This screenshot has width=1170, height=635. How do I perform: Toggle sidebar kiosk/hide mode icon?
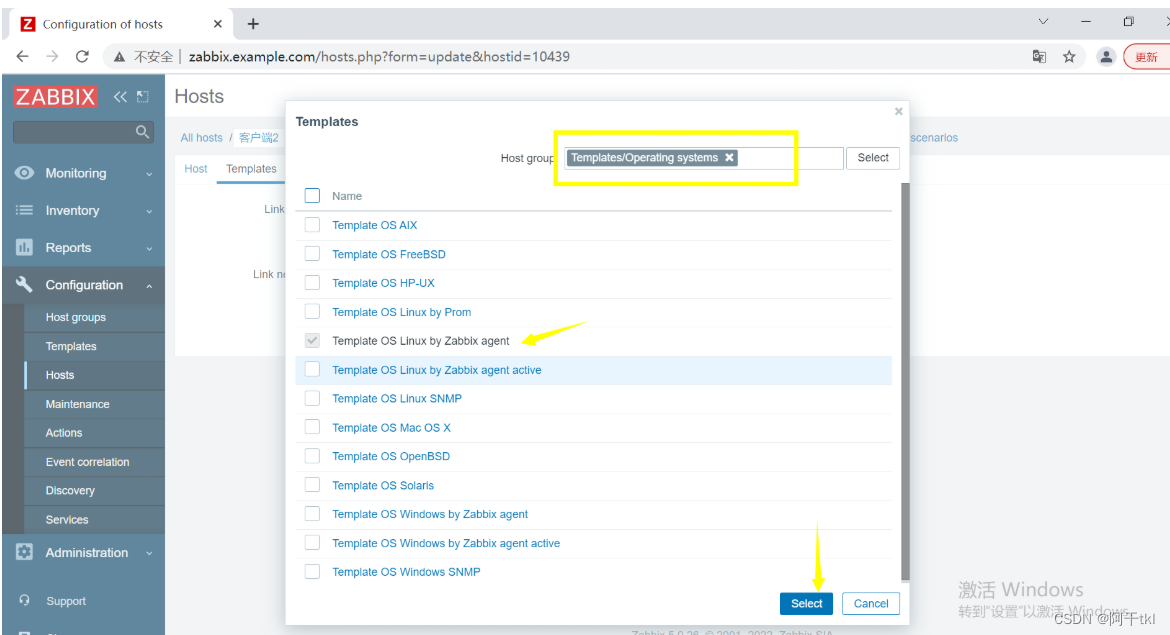[143, 96]
